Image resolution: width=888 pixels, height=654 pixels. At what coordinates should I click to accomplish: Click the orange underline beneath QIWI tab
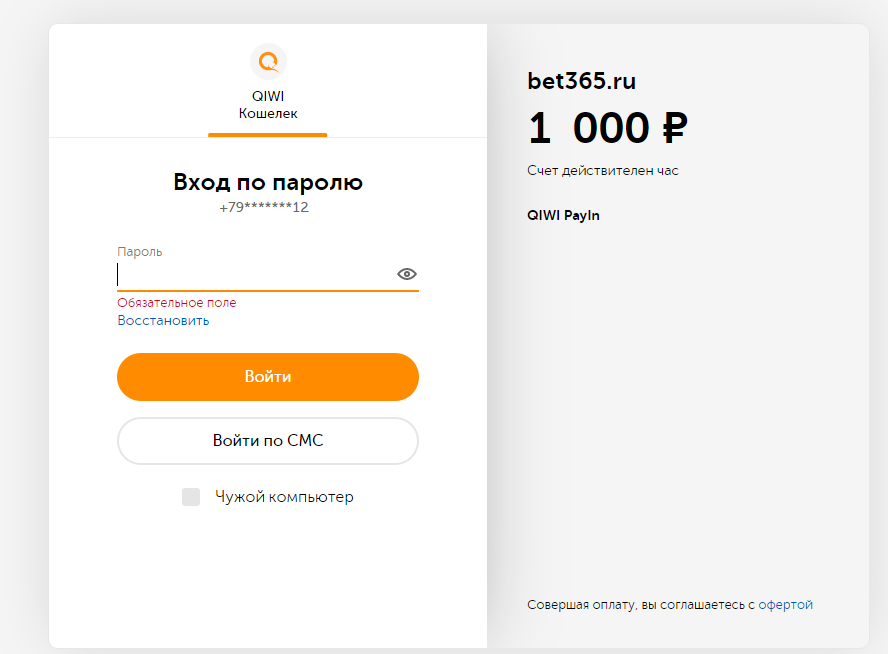point(268,135)
